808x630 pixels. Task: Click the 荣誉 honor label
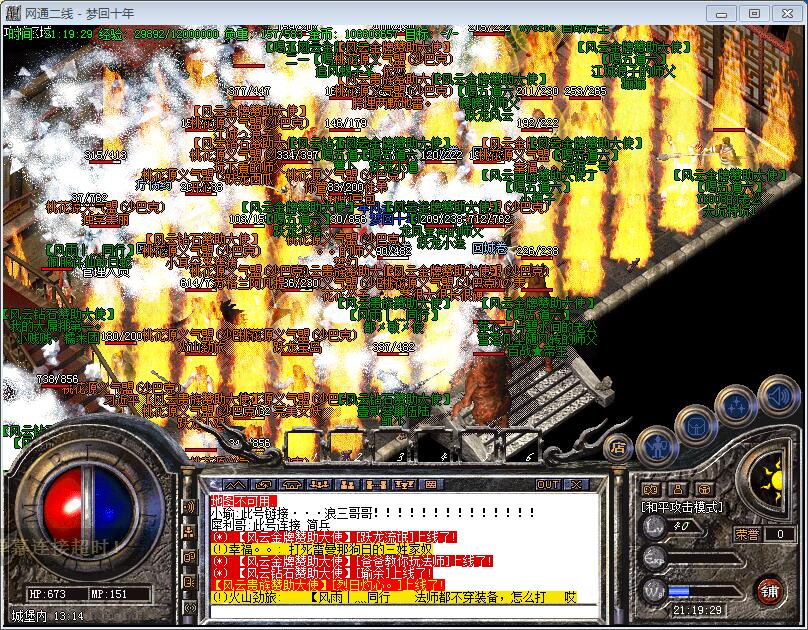[x=747, y=534]
